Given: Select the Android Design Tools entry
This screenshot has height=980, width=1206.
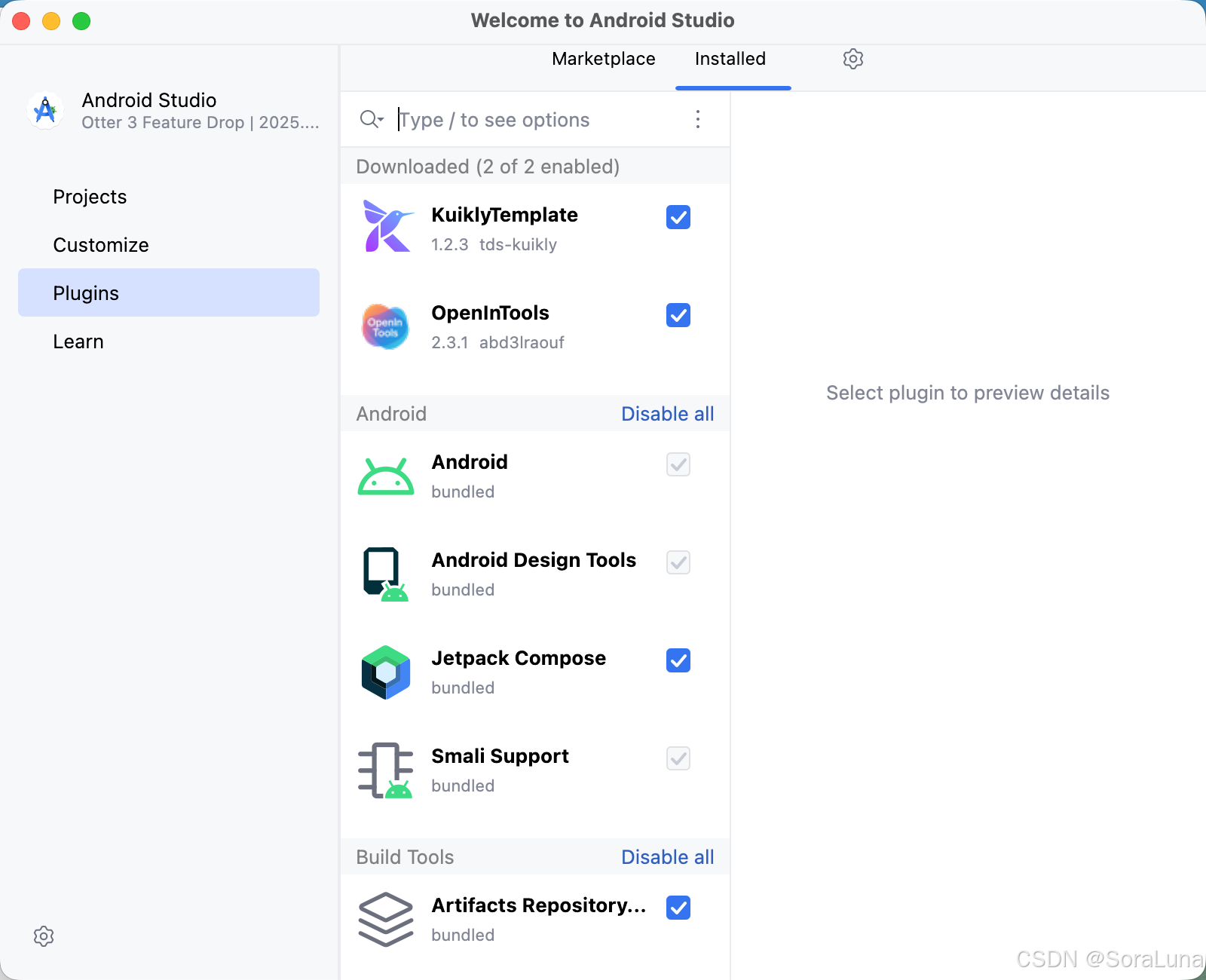Looking at the screenshot, I should pyautogui.click(x=534, y=560).
